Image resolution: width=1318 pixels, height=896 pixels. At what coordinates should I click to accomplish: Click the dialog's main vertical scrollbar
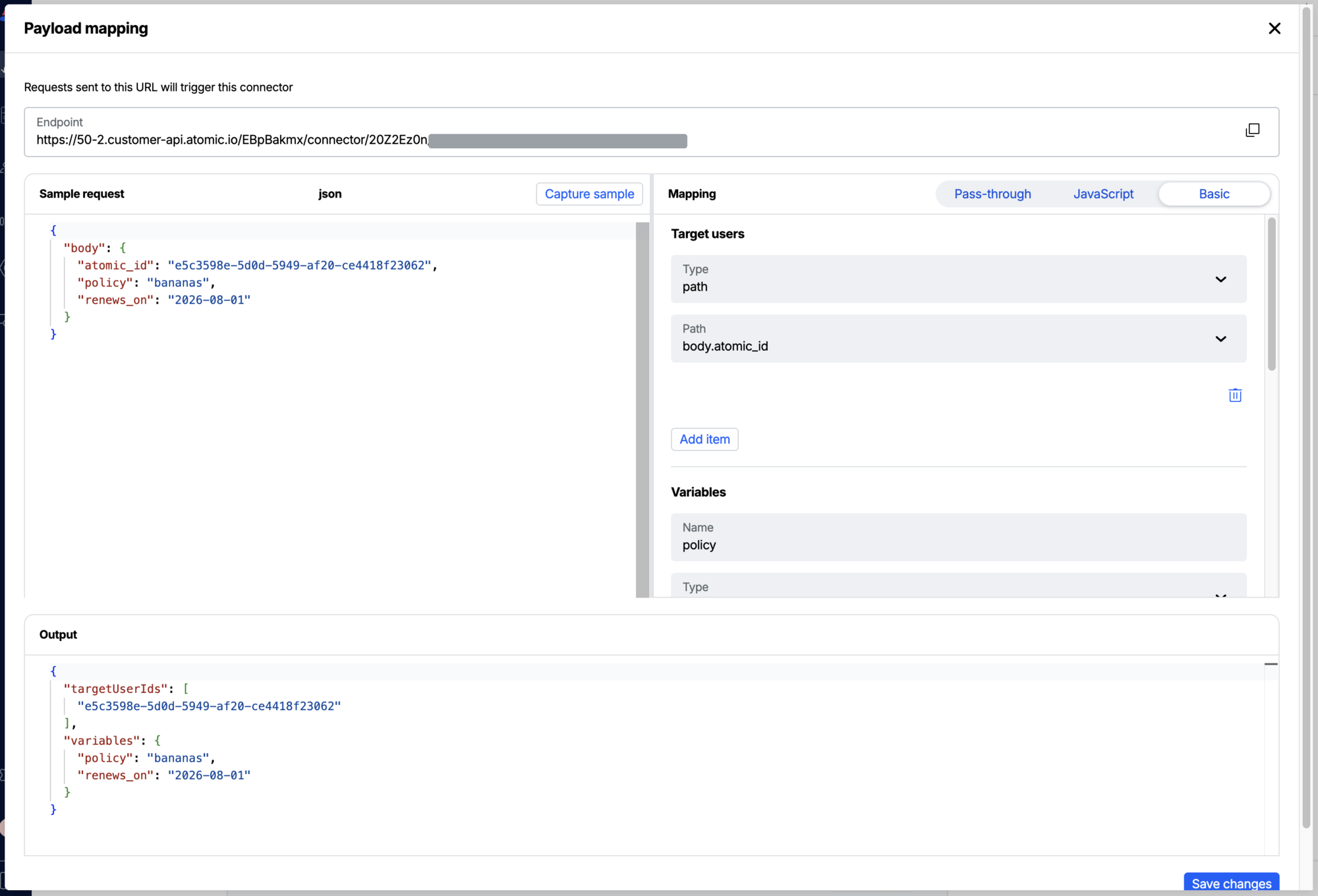click(x=1307, y=416)
